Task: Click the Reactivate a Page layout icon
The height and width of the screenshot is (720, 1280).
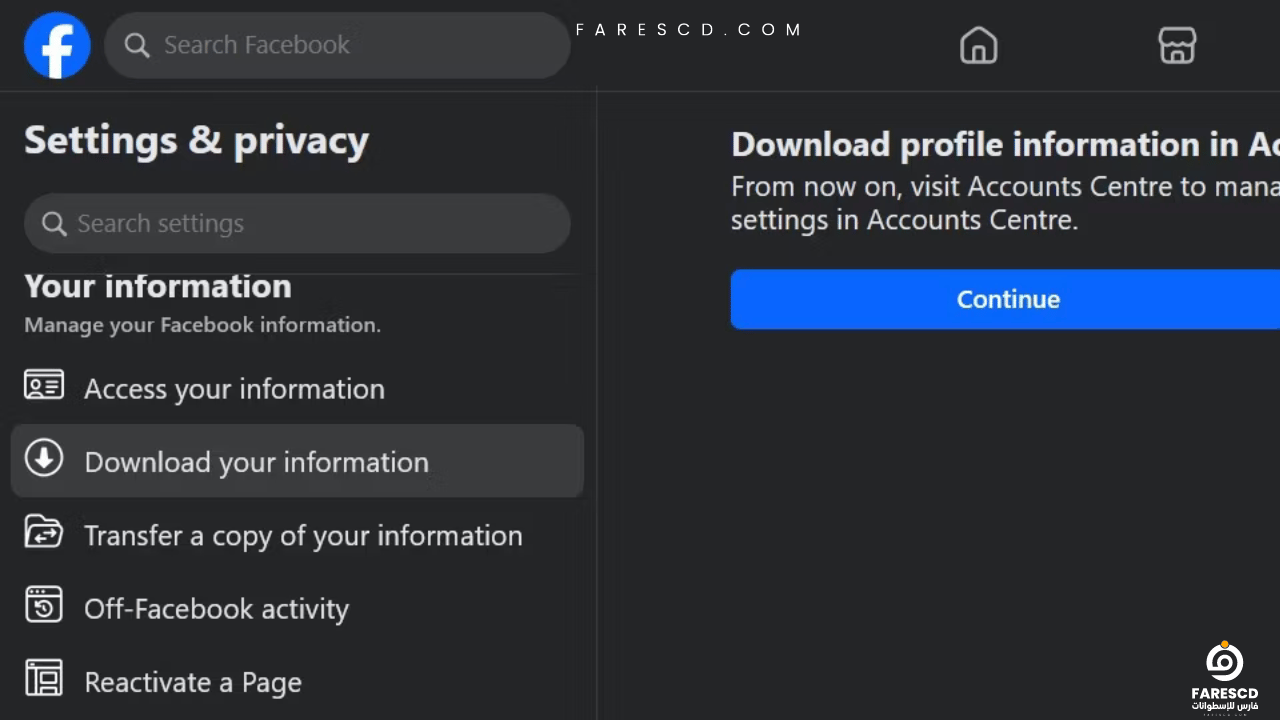Action: [44, 678]
